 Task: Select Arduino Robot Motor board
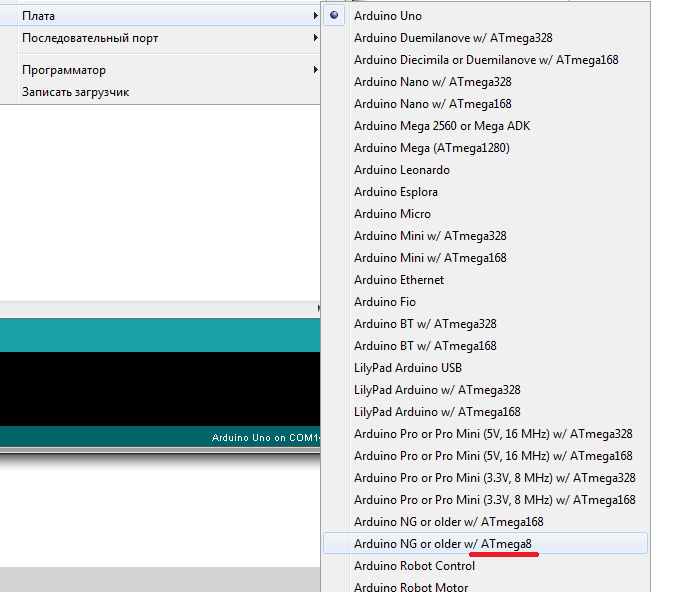pos(485,587)
